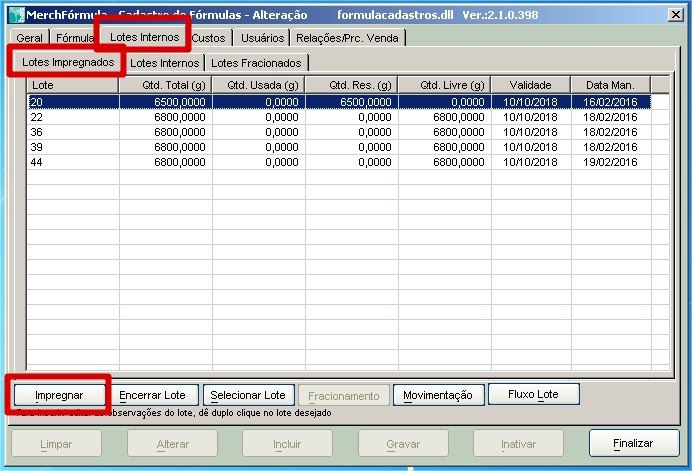Screen dimensions: 692x471
Task: Open Movimentação for the lot
Action: [438, 395]
